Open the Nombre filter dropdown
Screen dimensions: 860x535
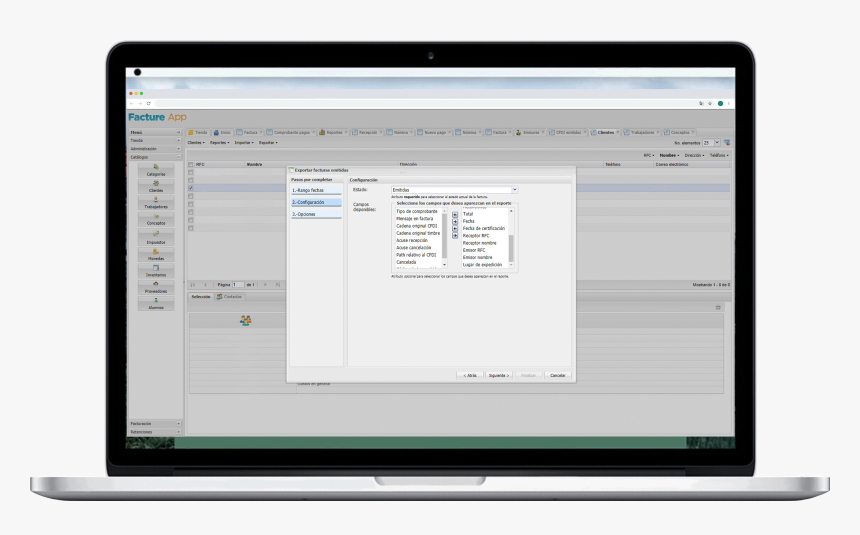(x=669, y=155)
